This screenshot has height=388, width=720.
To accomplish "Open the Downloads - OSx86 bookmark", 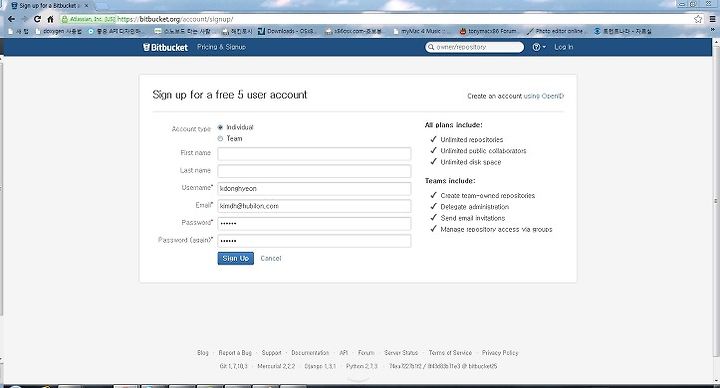I will [286, 31].
